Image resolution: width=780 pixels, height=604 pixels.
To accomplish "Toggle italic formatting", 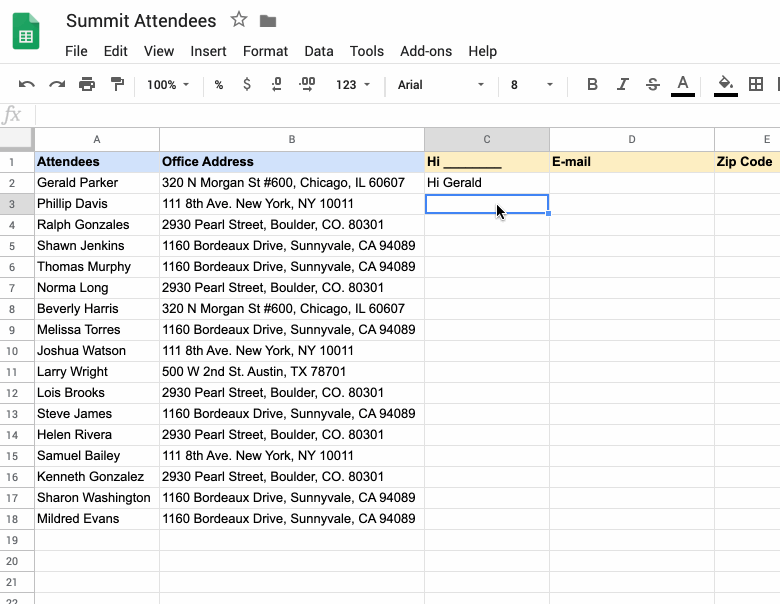I will click(x=622, y=85).
